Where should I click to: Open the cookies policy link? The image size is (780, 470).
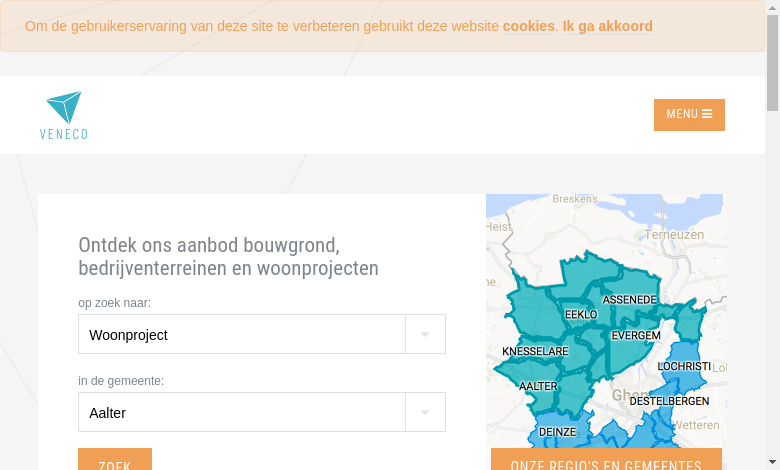coord(528,26)
